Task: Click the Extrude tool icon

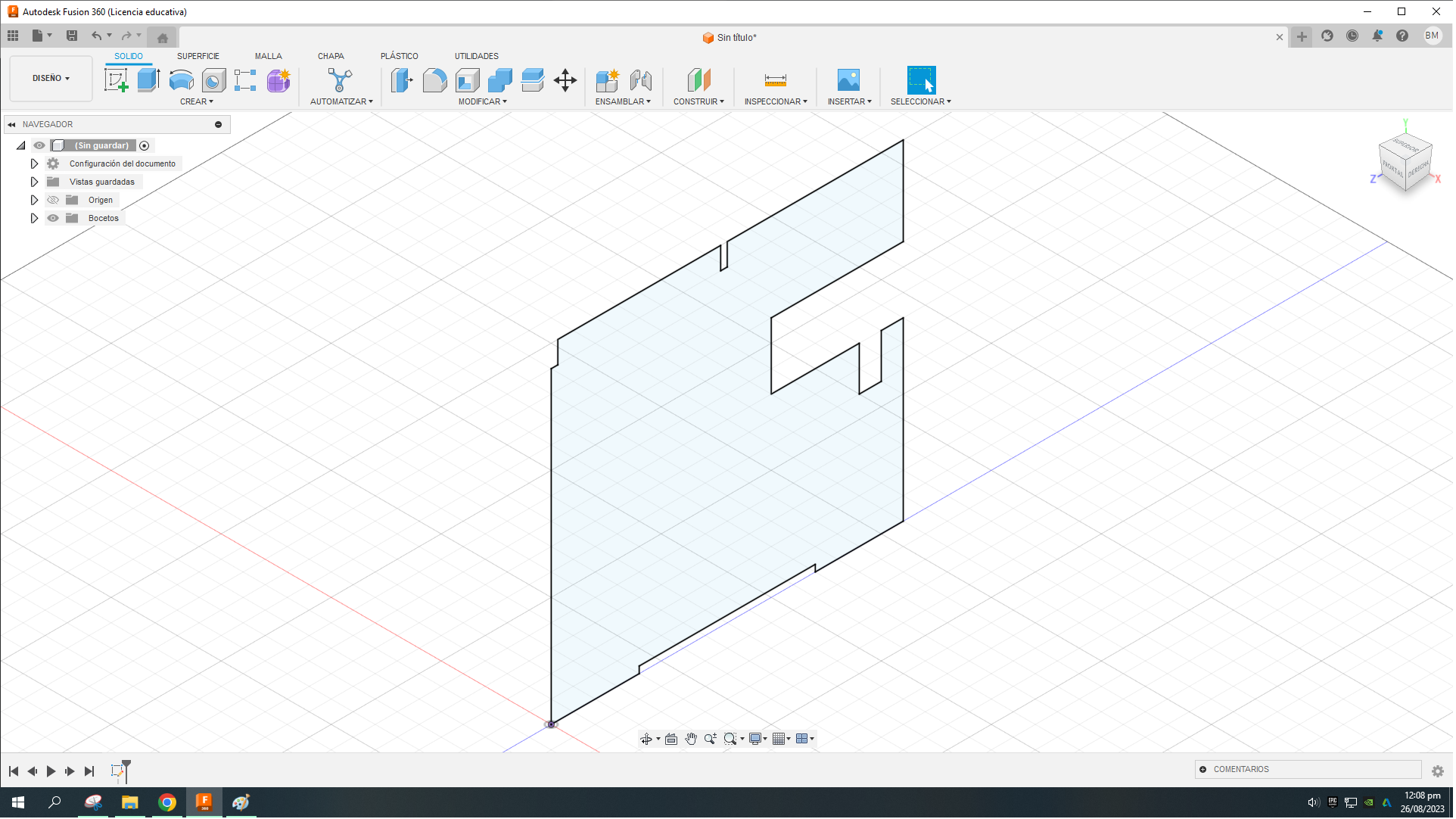Action: 148,79
